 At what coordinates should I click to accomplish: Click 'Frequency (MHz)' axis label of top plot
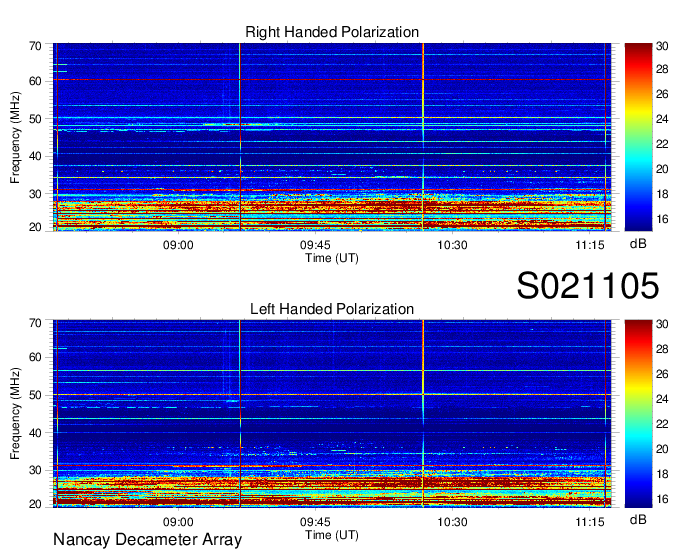coord(15,137)
